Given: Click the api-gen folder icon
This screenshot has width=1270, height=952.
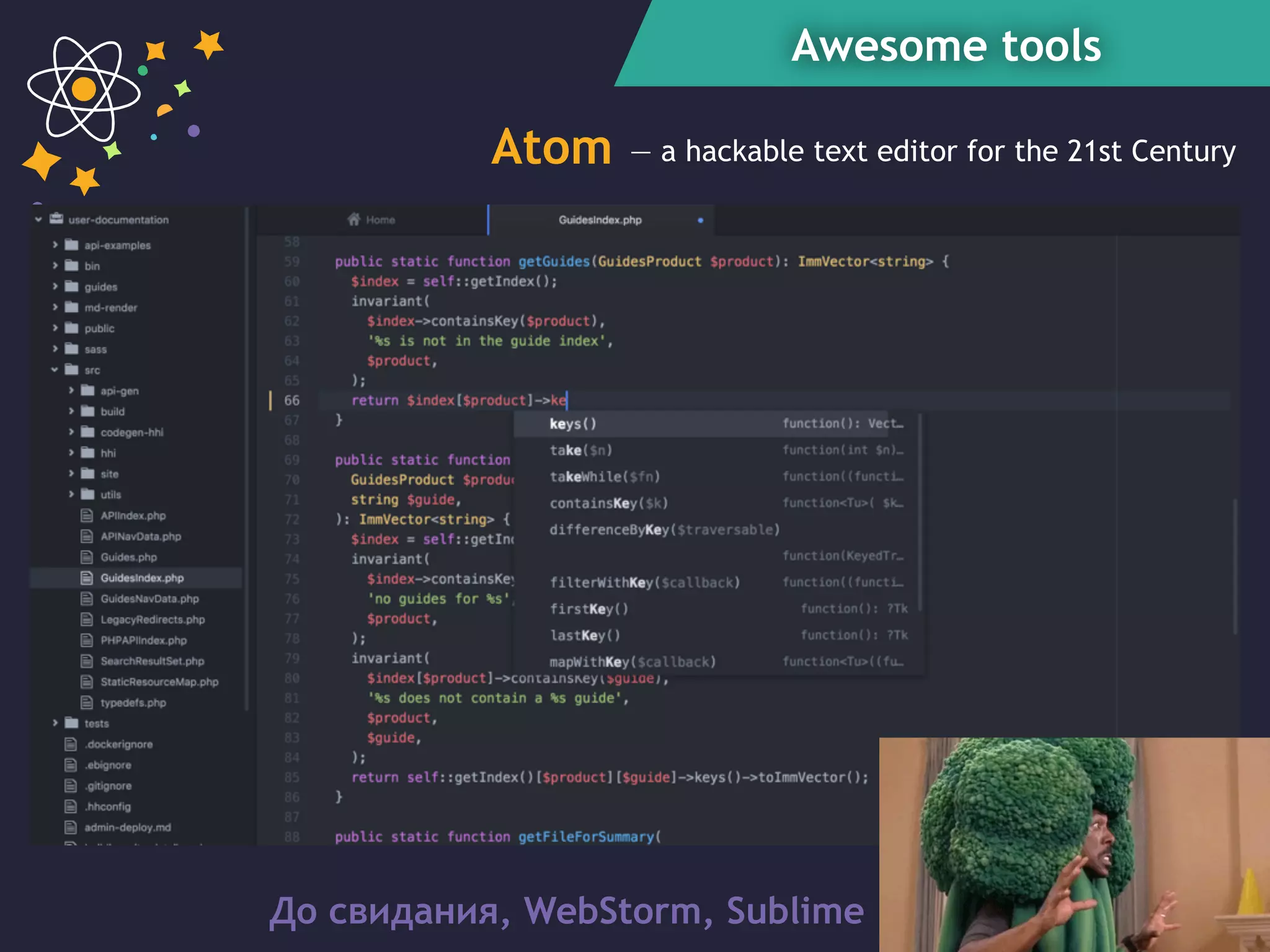Looking at the screenshot, I should point(87,390).
